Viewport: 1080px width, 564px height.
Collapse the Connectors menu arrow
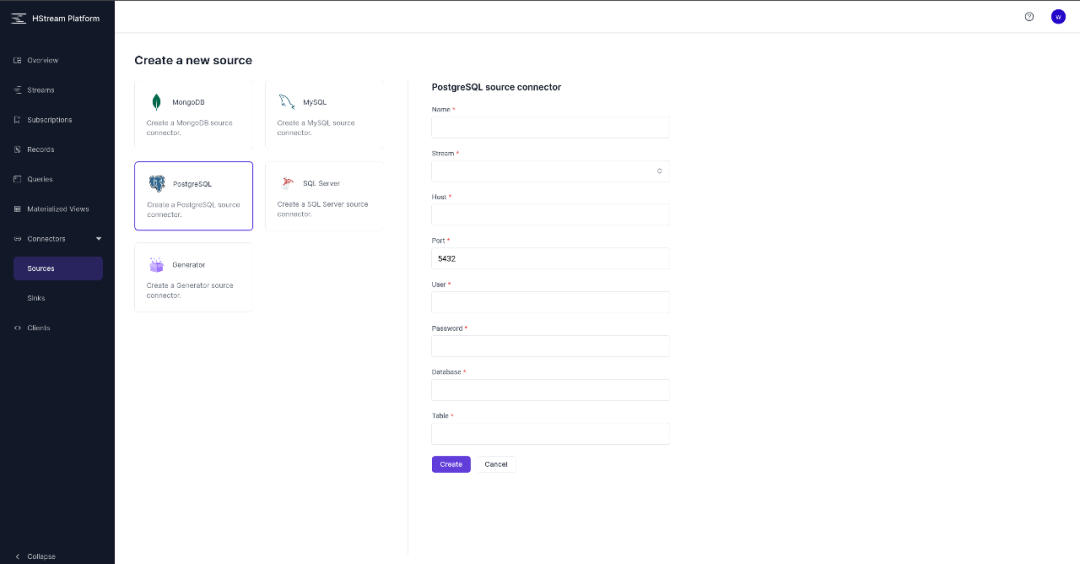[98, 239]
